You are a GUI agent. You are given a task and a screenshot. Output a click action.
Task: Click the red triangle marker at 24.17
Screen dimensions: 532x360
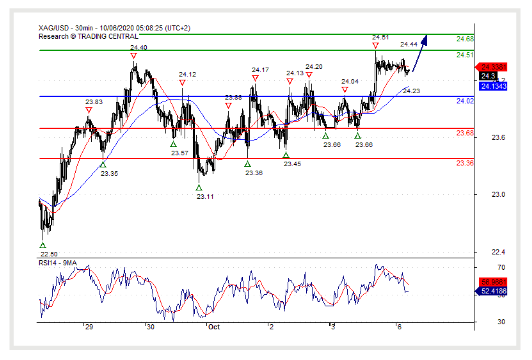255,78
